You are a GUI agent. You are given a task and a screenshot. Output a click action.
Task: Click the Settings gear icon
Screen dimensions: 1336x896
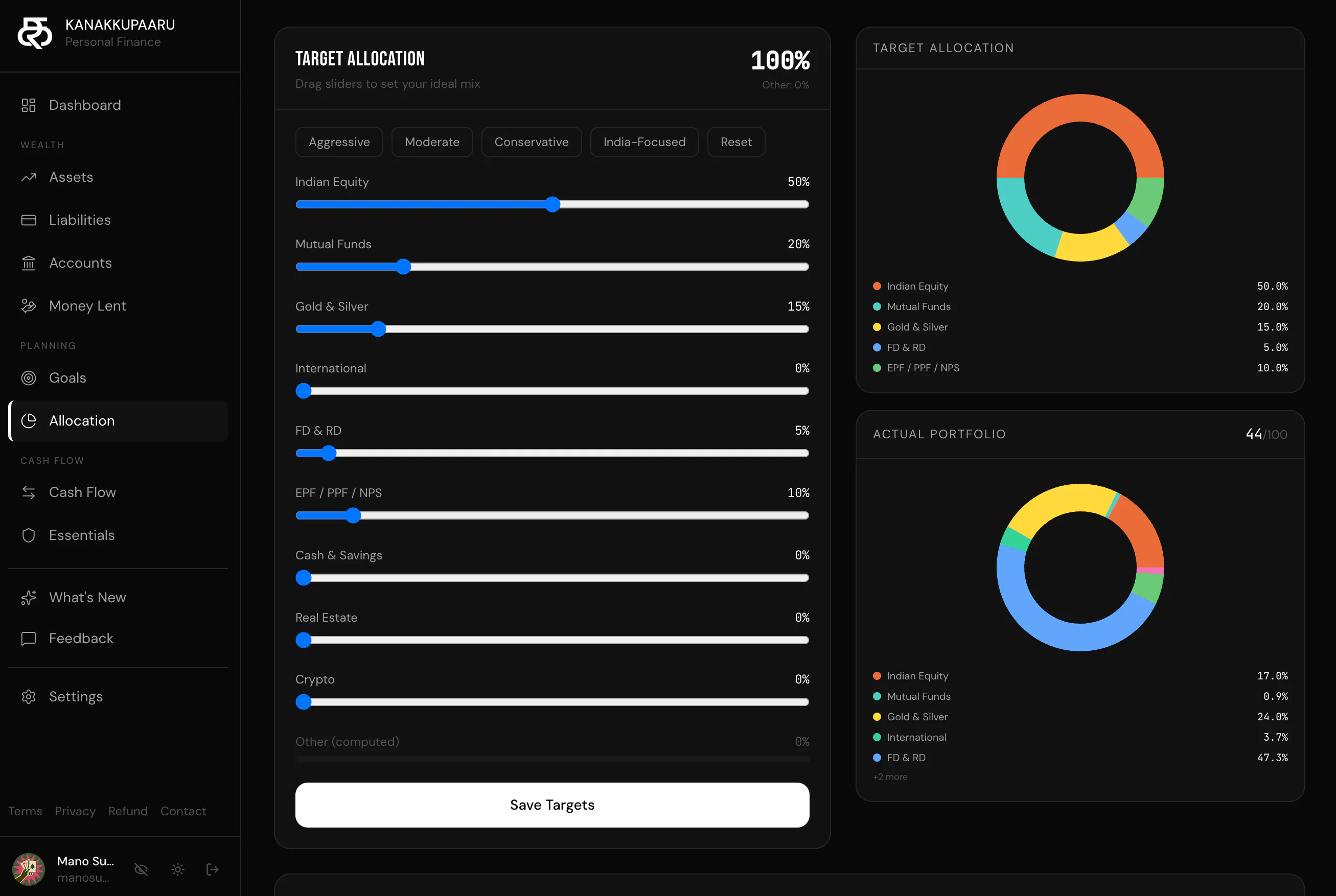coord(29,697)
